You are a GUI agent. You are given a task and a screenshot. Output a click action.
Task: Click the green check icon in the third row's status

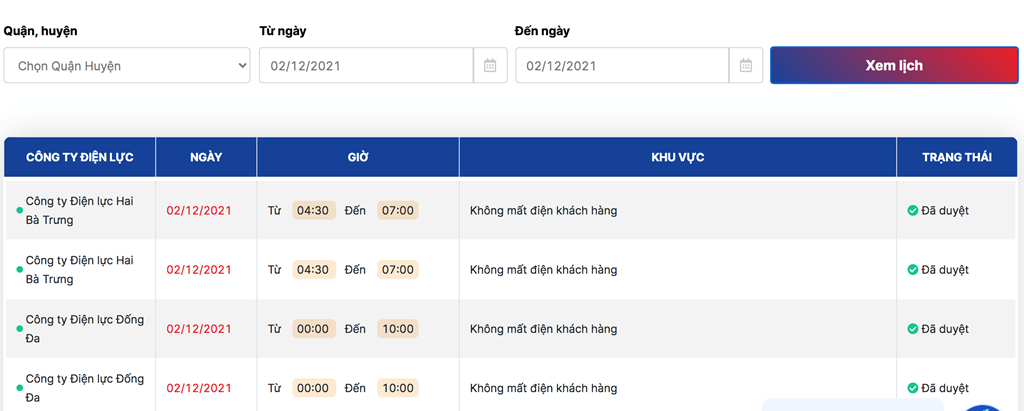point(913,329)
